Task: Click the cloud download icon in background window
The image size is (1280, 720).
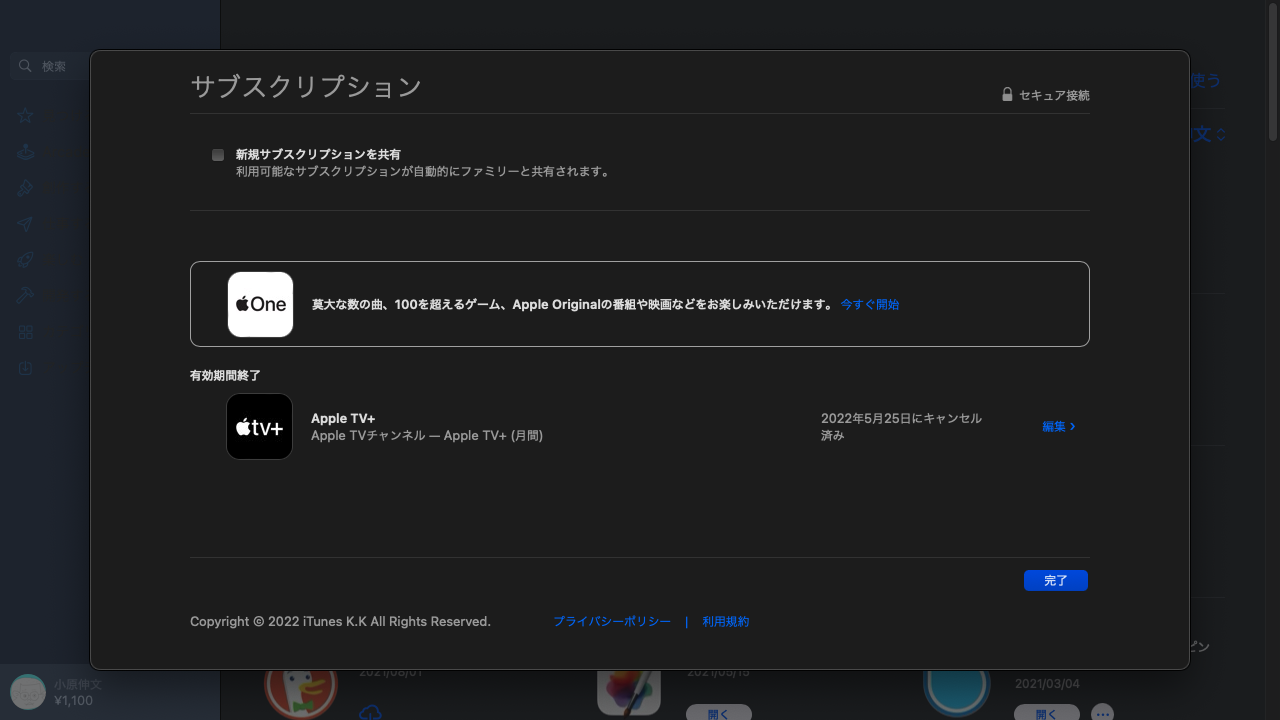Action: coord(370,712)
